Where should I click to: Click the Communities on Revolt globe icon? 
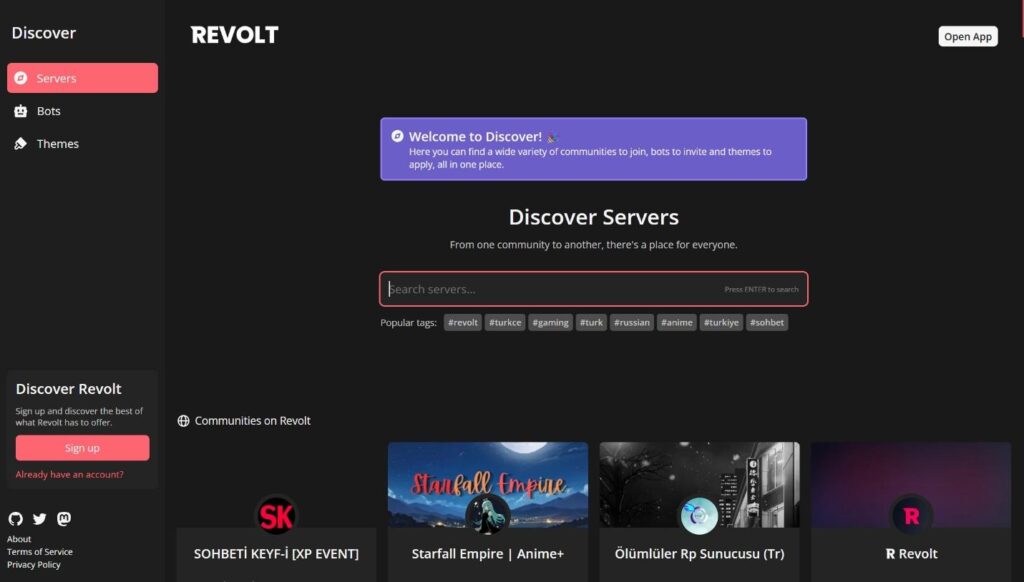coord(184,421)
